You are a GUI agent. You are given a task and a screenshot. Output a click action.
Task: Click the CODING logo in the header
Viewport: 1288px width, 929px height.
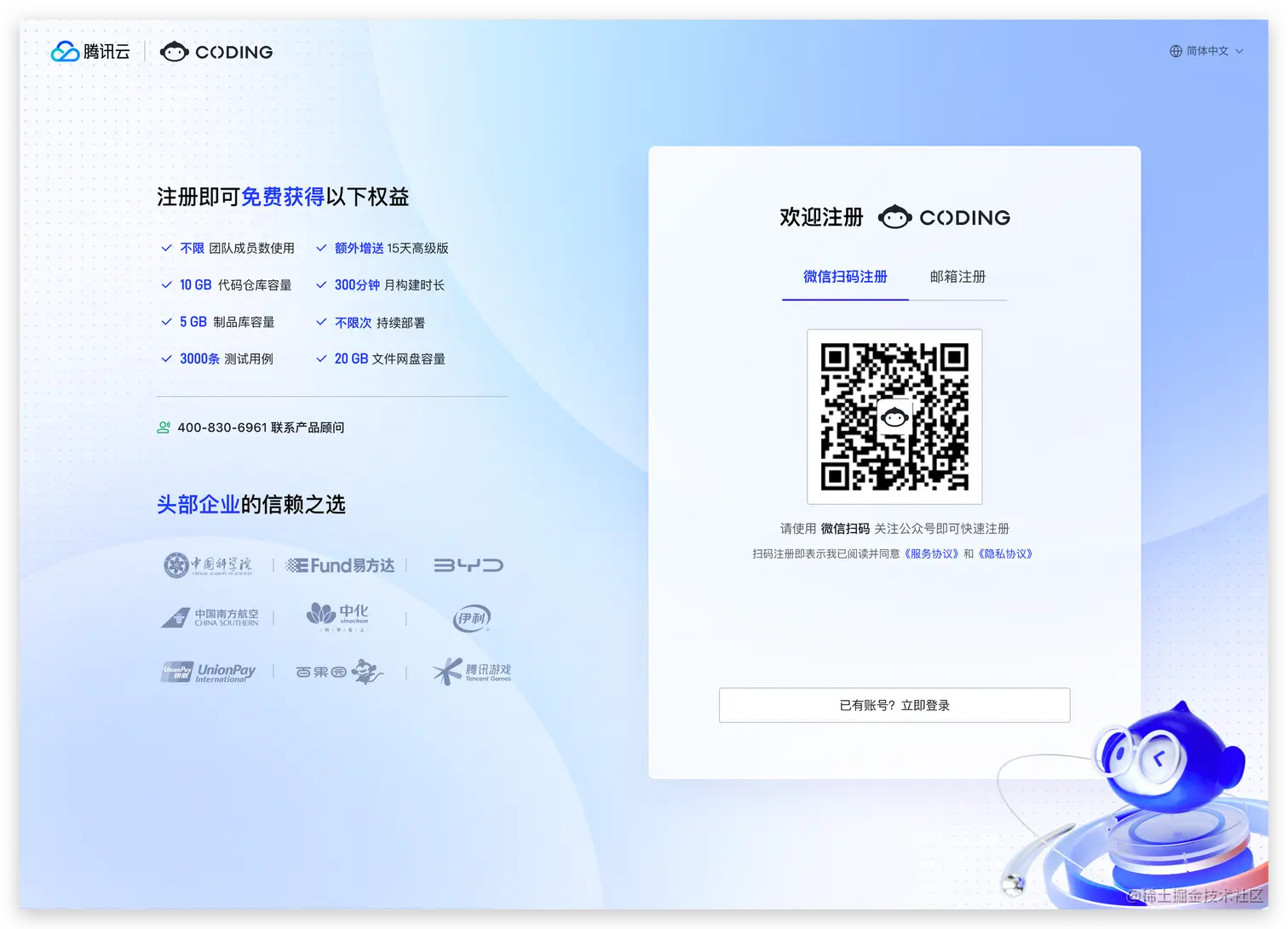216,52
